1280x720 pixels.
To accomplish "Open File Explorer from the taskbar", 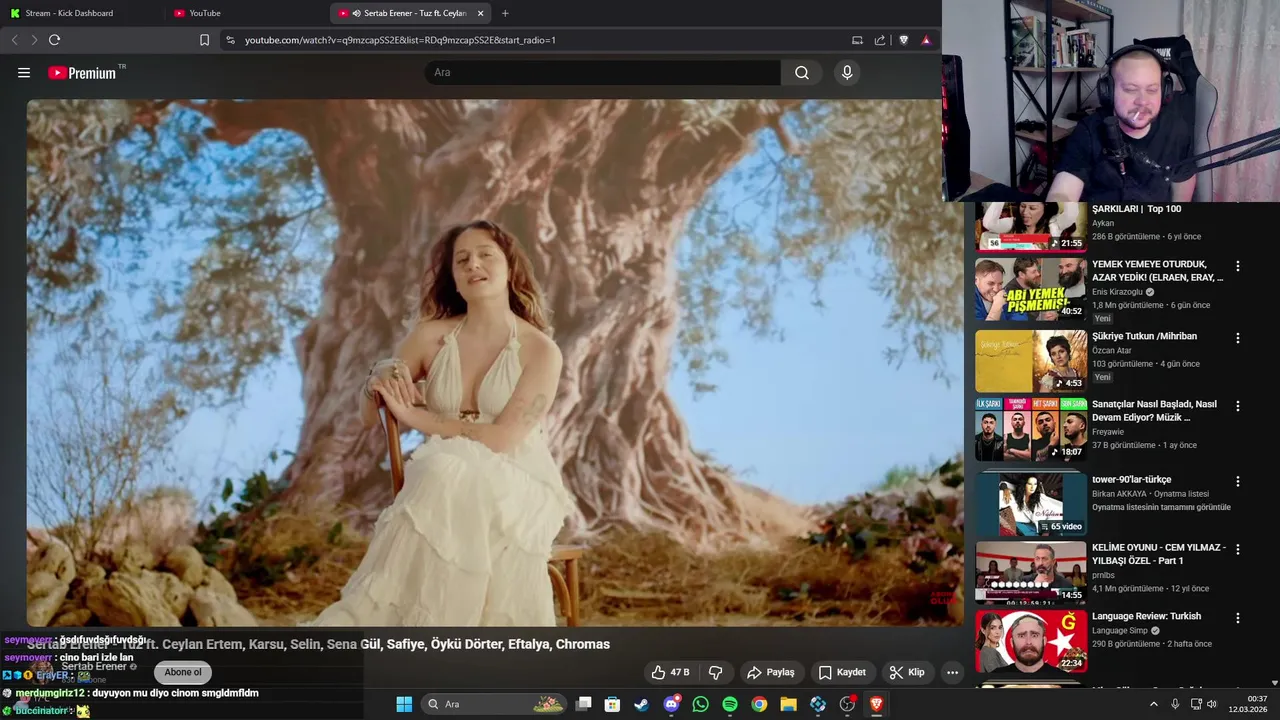I will point(788,704).
